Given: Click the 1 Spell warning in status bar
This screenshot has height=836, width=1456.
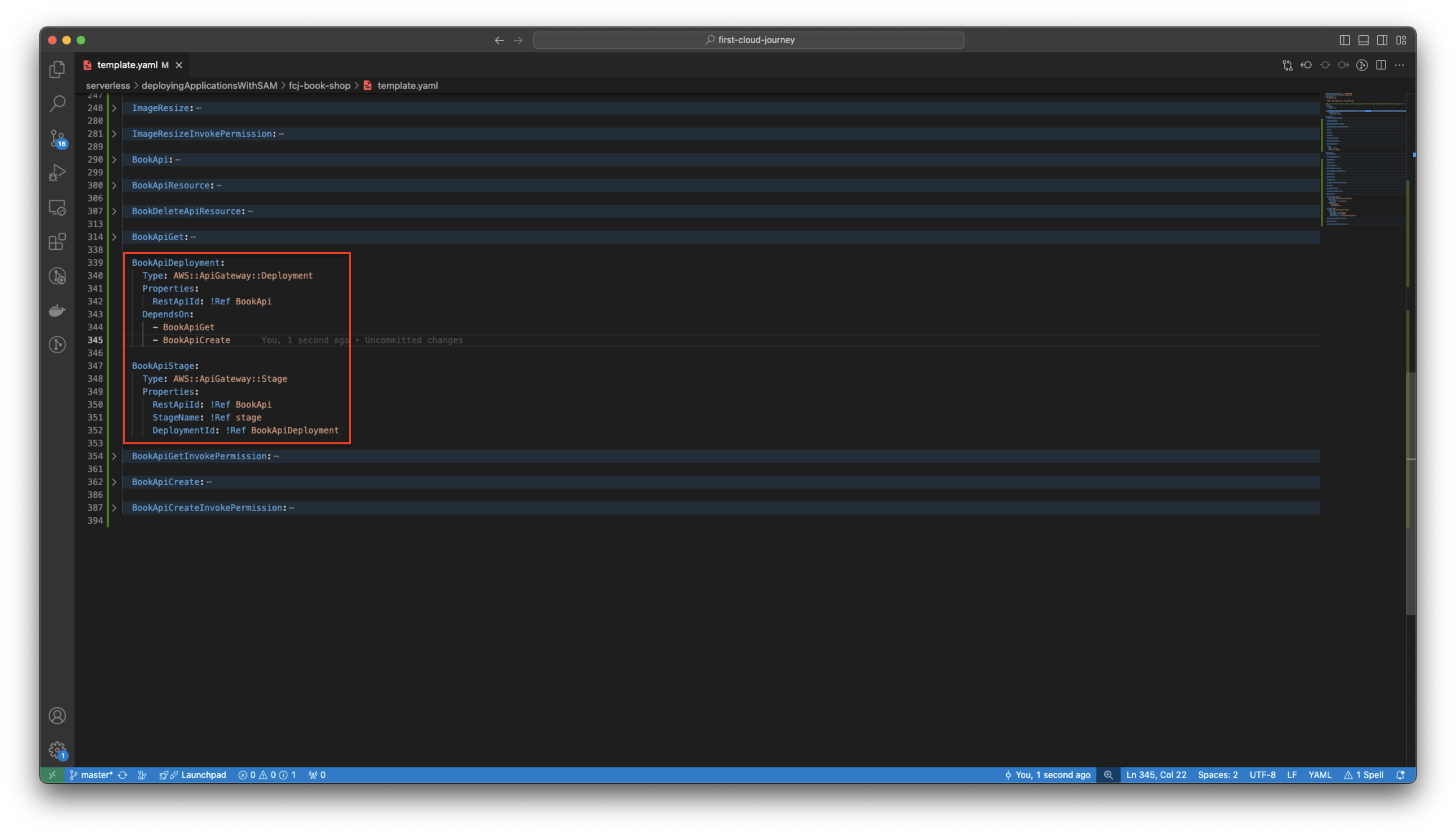Looking at the screenshot, I should tap(1364, 775).
